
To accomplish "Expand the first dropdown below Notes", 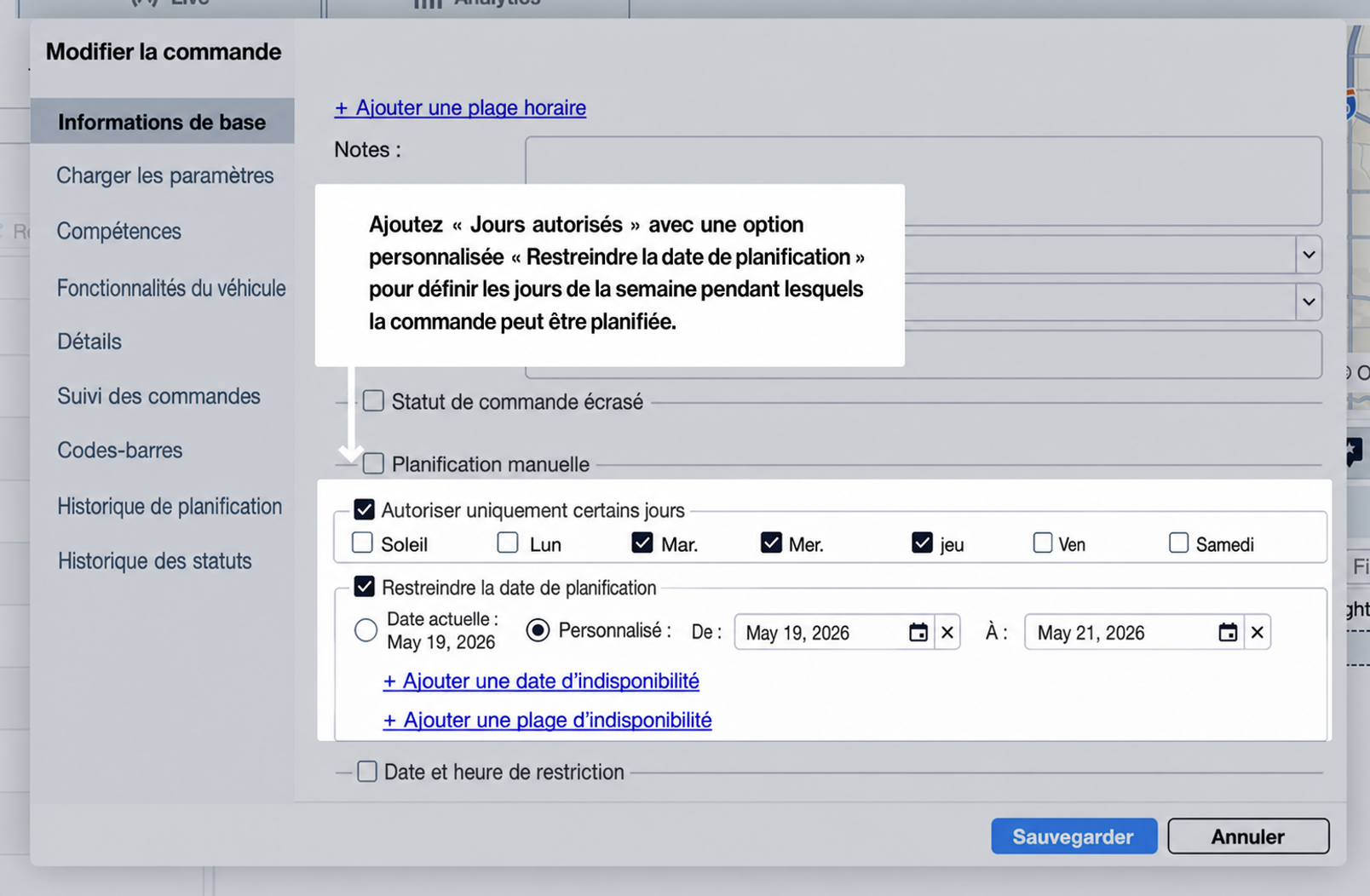I will [x=1309, y=255].
